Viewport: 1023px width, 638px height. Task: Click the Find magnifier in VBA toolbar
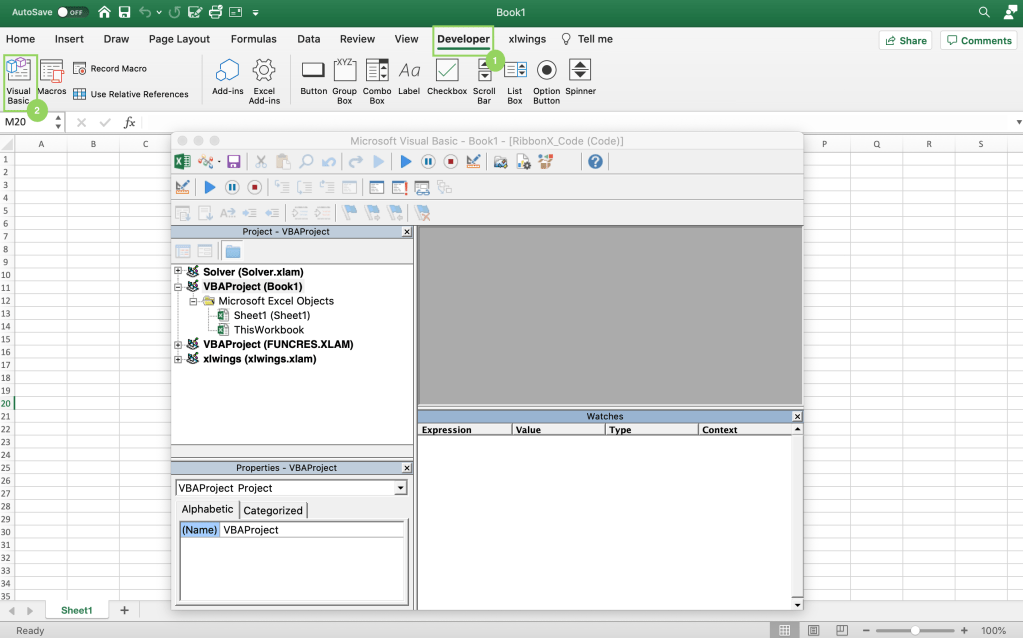pos(306,161)
